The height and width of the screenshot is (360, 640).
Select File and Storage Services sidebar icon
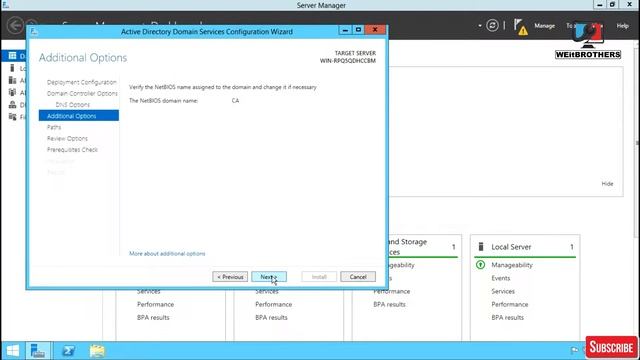click(x=12, y=117)
